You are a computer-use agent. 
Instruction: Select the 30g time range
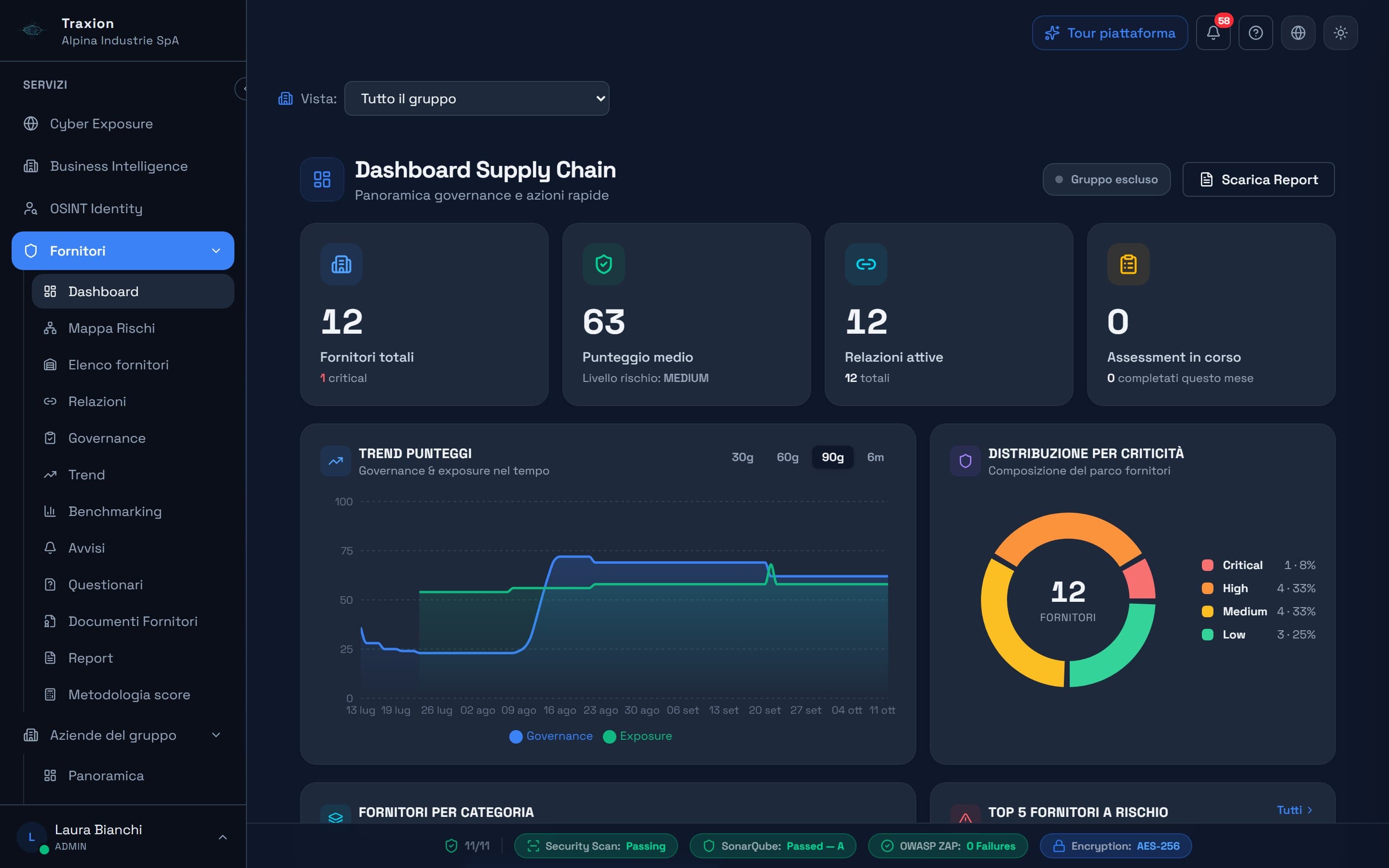(x=742, y=457)
